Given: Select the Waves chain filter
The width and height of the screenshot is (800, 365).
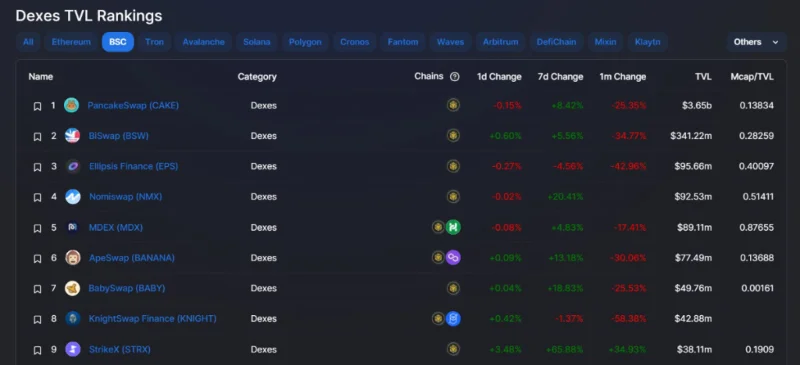Looking at the screenshot, I should point(450,42).
